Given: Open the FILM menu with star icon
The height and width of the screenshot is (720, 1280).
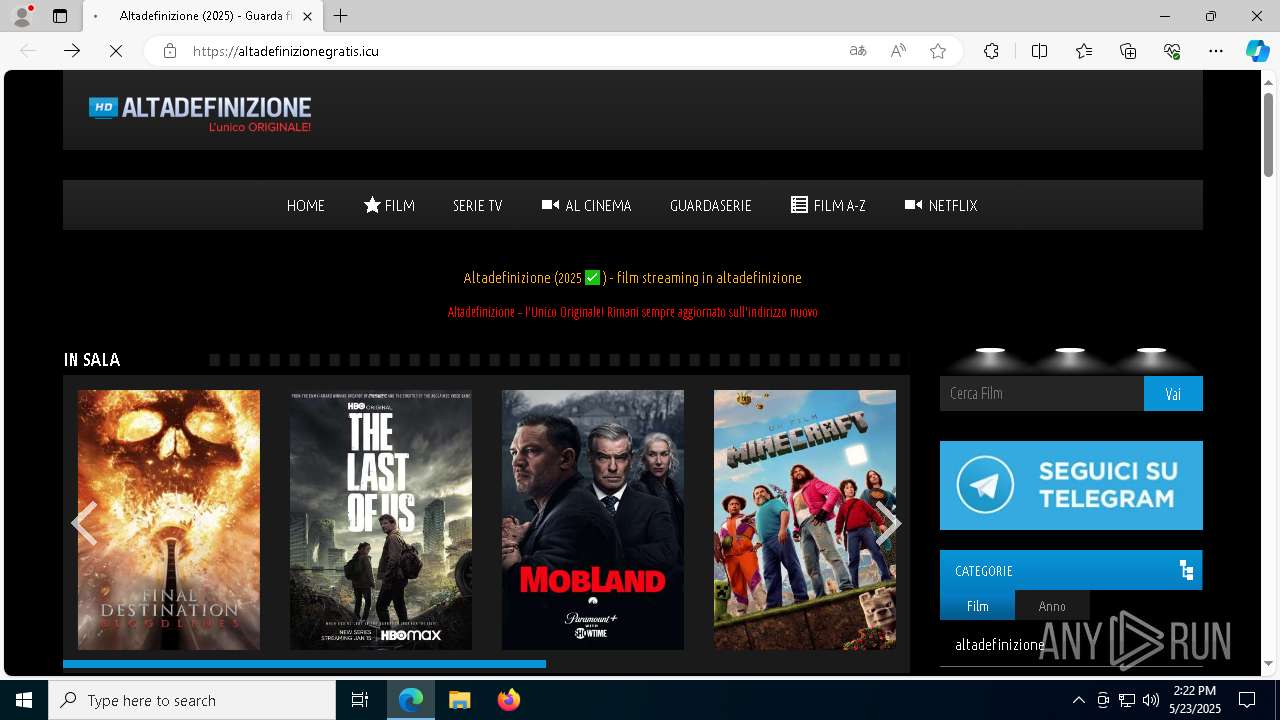Looking at the screenshot, I should (389, 205).
